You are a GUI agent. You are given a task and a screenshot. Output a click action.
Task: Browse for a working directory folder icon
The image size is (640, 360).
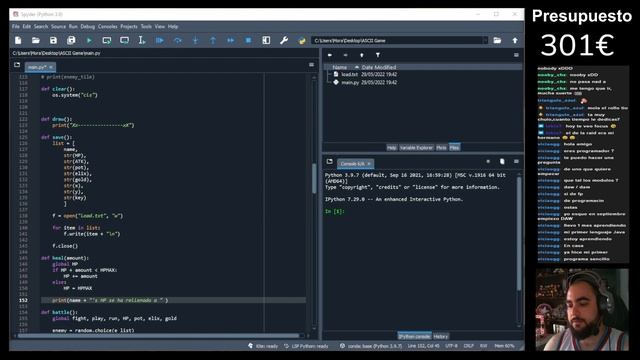497,40
